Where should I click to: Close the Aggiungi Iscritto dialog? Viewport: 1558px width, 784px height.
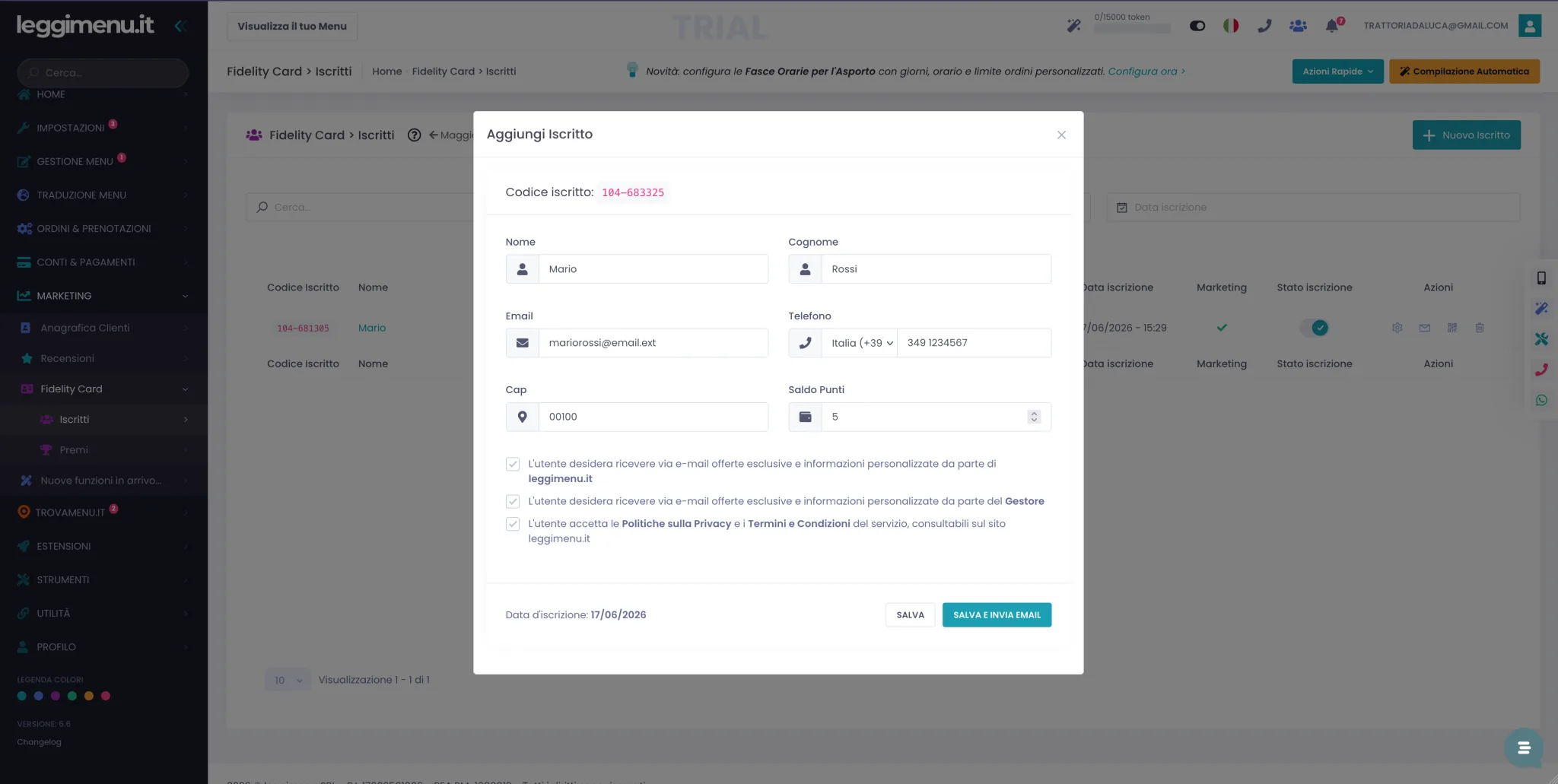tap(1061, 135)
